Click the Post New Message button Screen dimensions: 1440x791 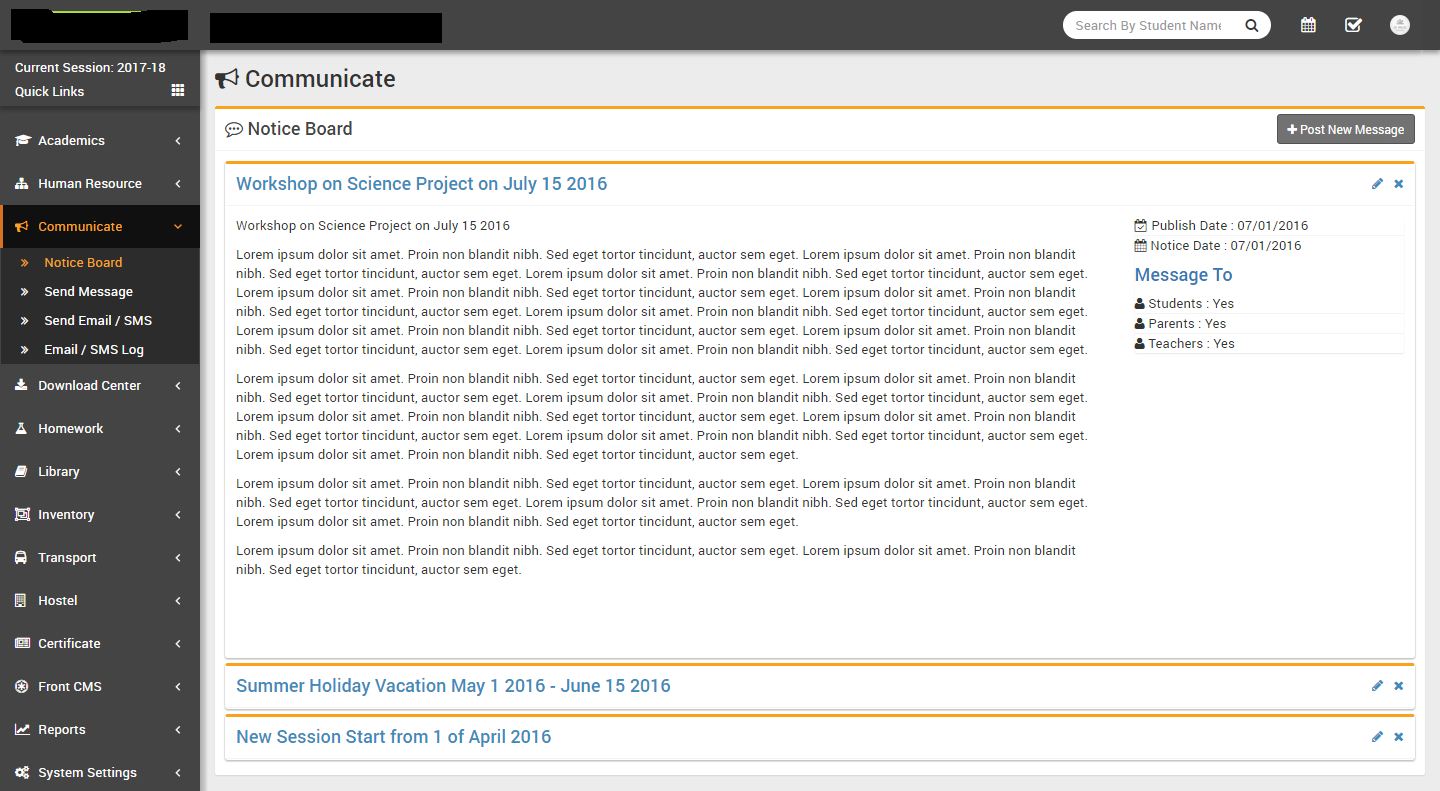pyautogui.click(x=1345, y=130)
